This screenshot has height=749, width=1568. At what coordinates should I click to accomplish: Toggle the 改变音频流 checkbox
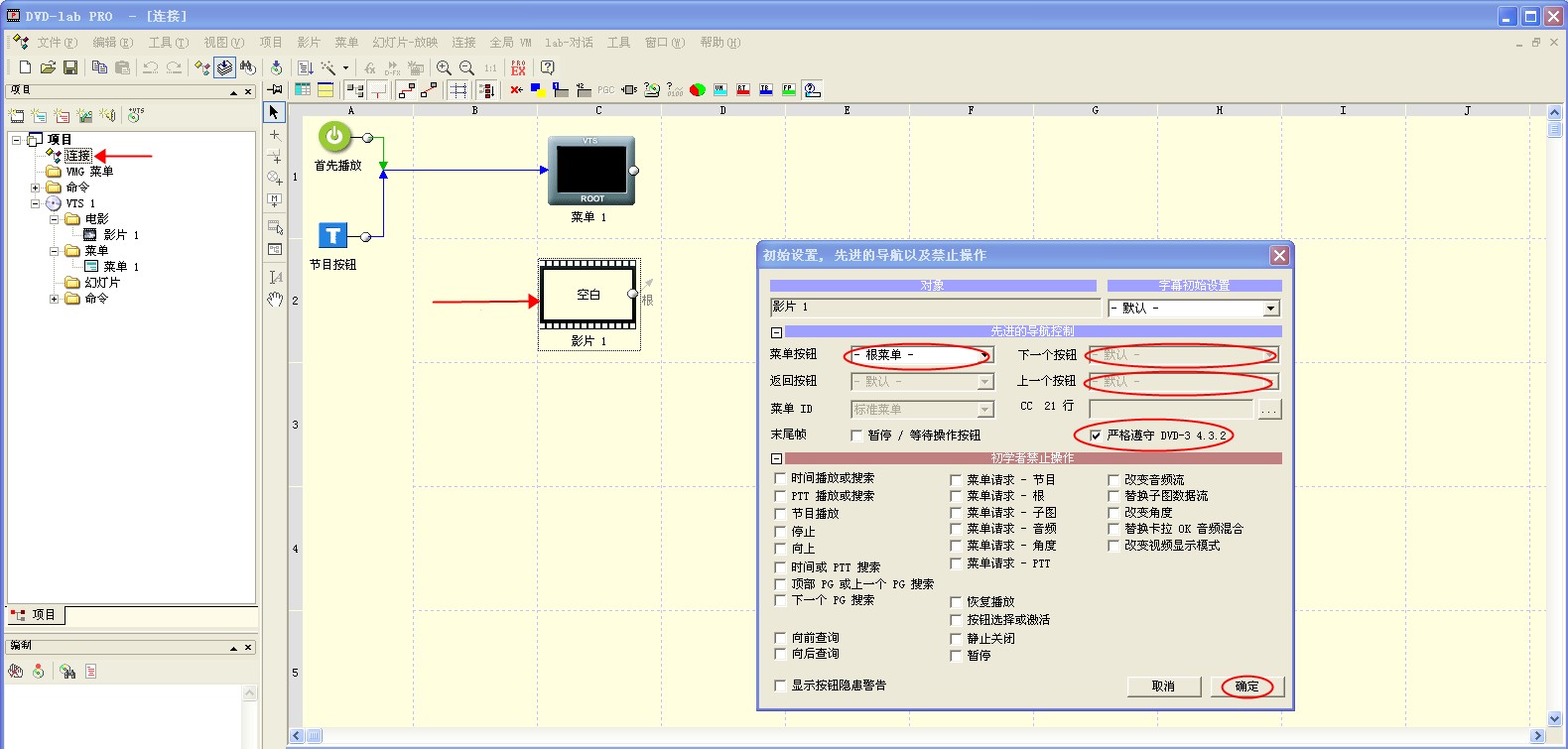1113,480
